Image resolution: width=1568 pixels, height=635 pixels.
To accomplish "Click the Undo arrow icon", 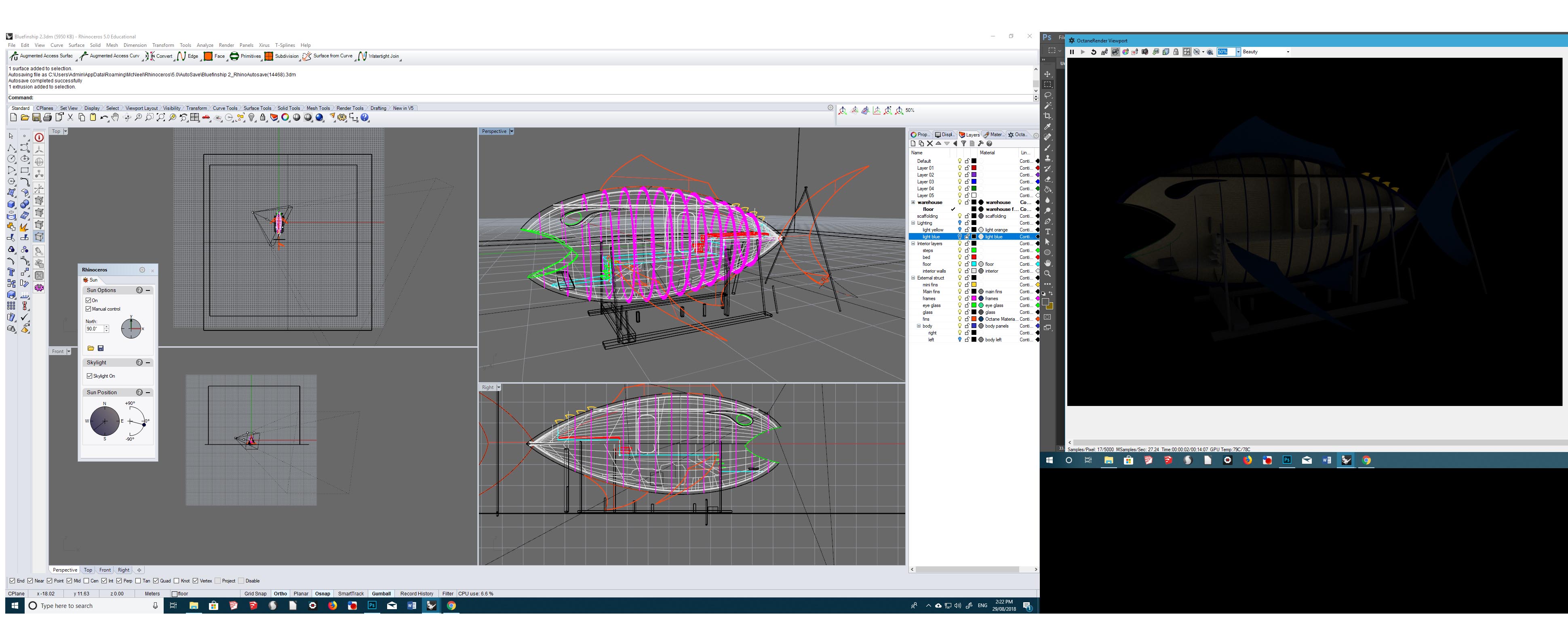I will coord(104,118).
